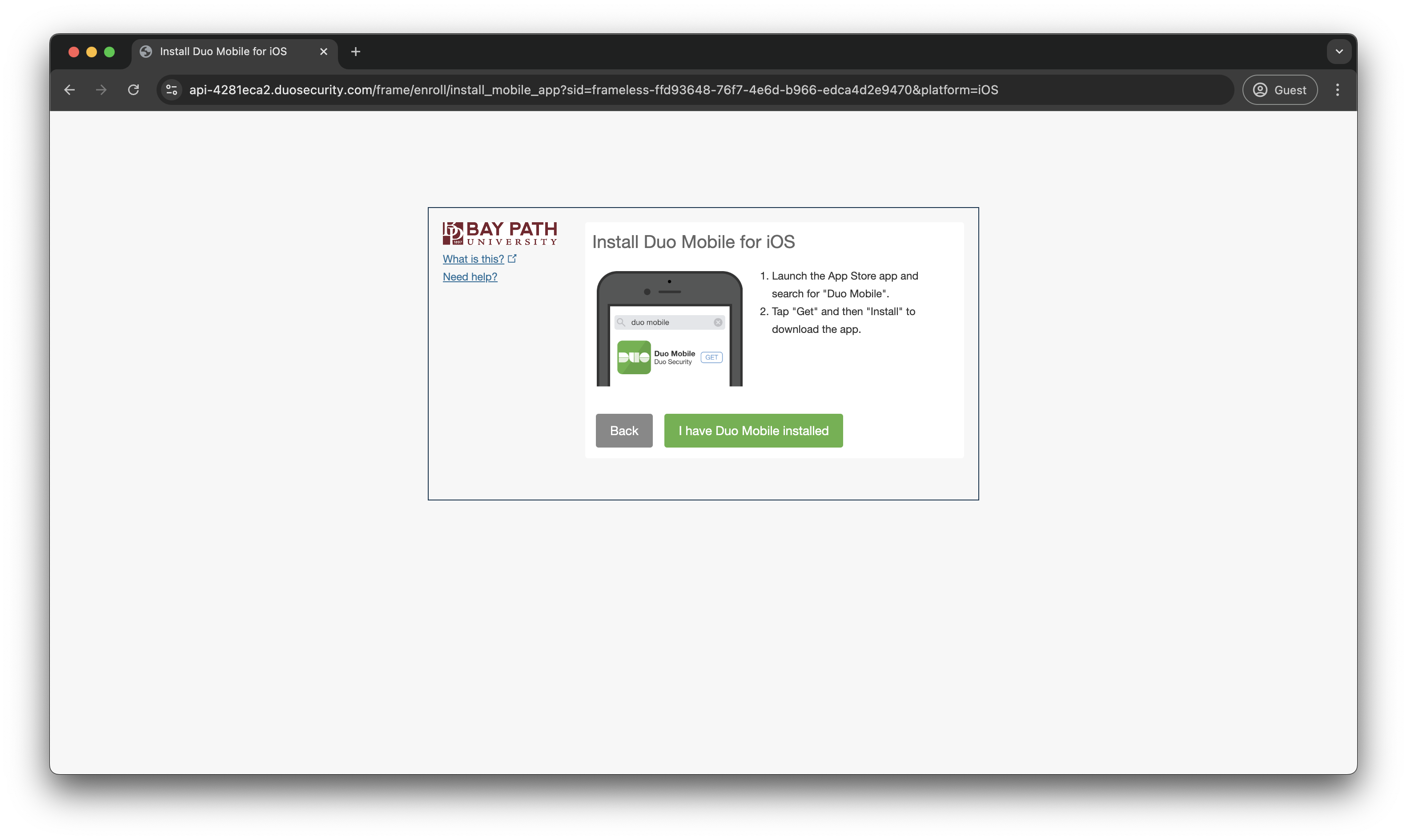Click the browser back arrow icon
Viewport: 1407px width, 840px height.
[x=70, y=90]
